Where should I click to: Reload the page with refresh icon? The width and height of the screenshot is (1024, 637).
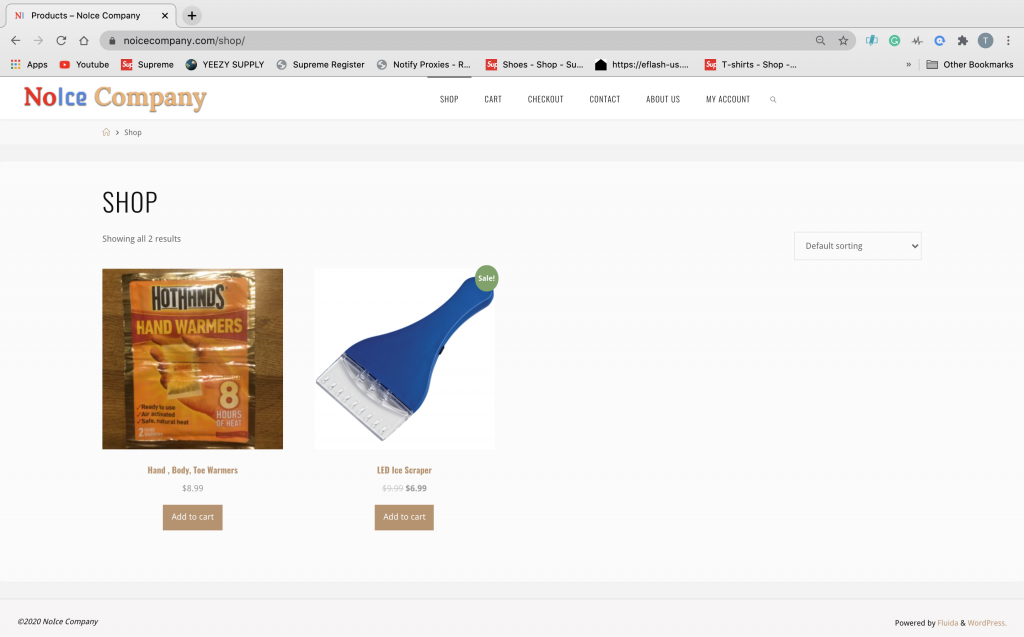coord(61,41)
